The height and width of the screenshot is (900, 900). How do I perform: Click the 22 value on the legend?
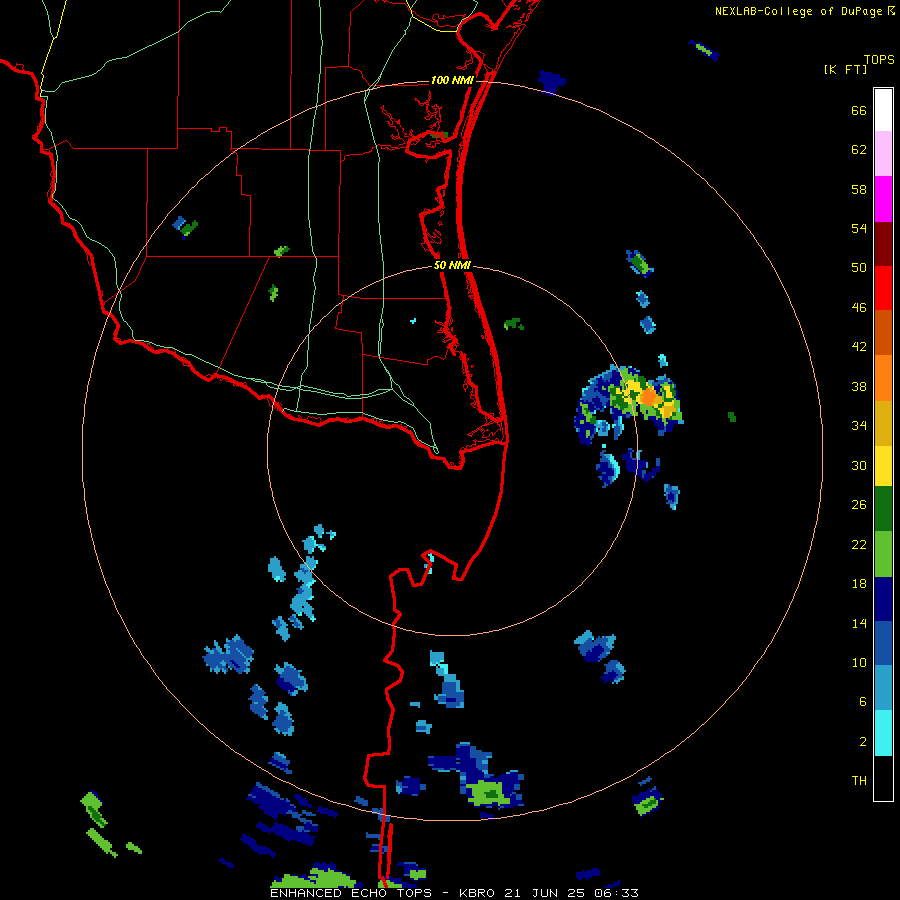click(x=859, y=544)
